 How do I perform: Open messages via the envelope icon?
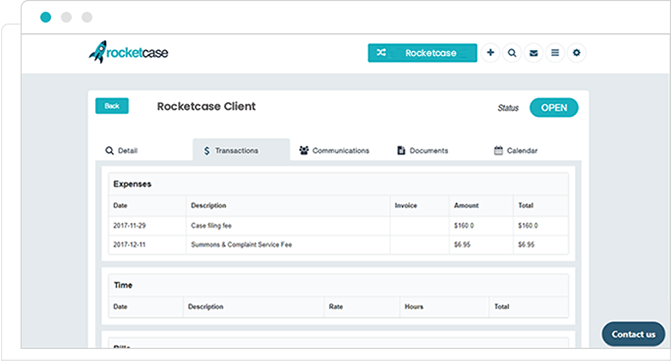tap(534, 53)
